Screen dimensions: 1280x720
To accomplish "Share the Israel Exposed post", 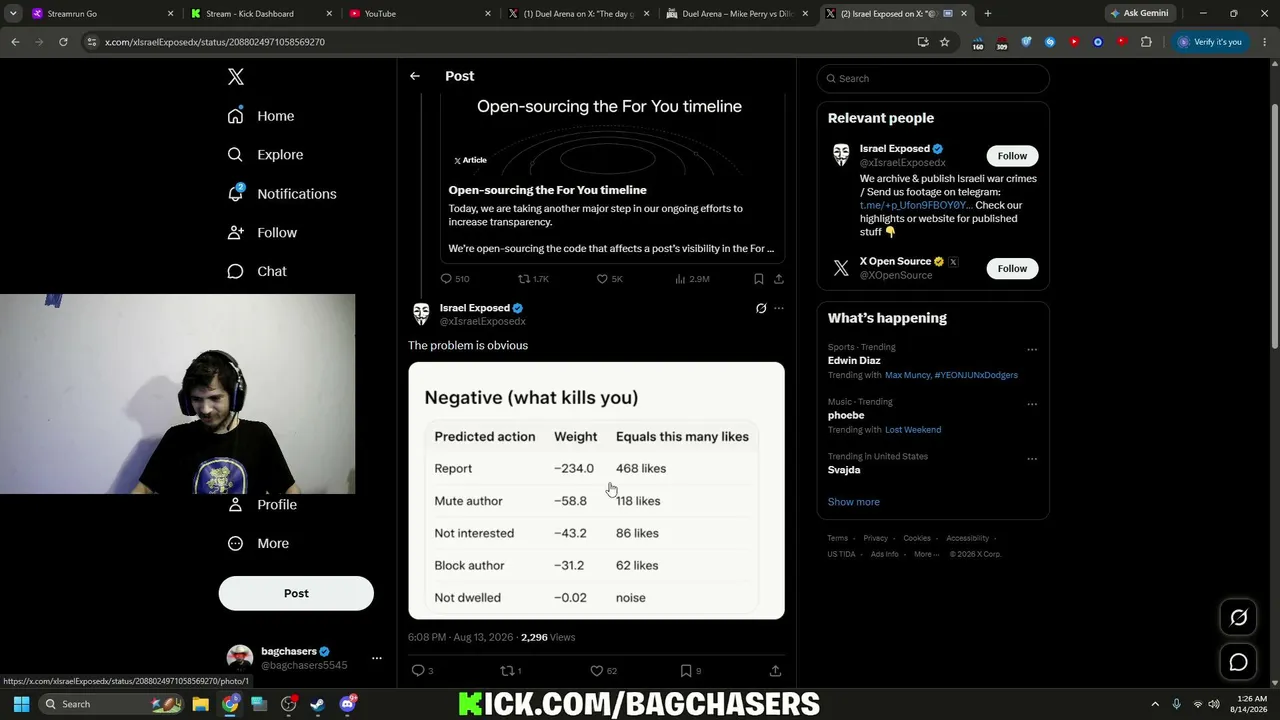I will tap(775, 671).
